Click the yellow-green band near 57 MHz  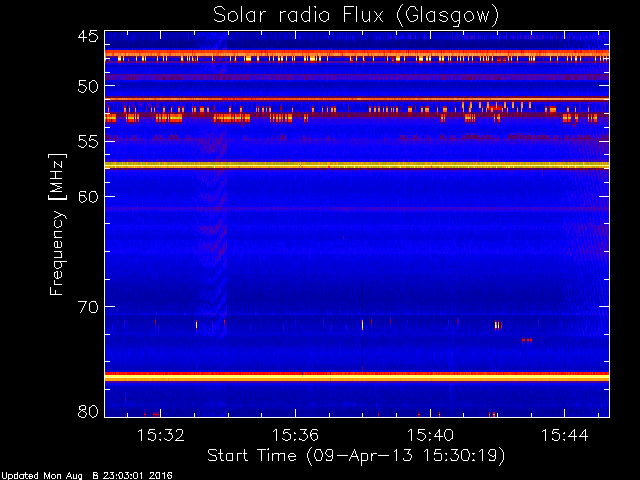(x=357, y=165)
